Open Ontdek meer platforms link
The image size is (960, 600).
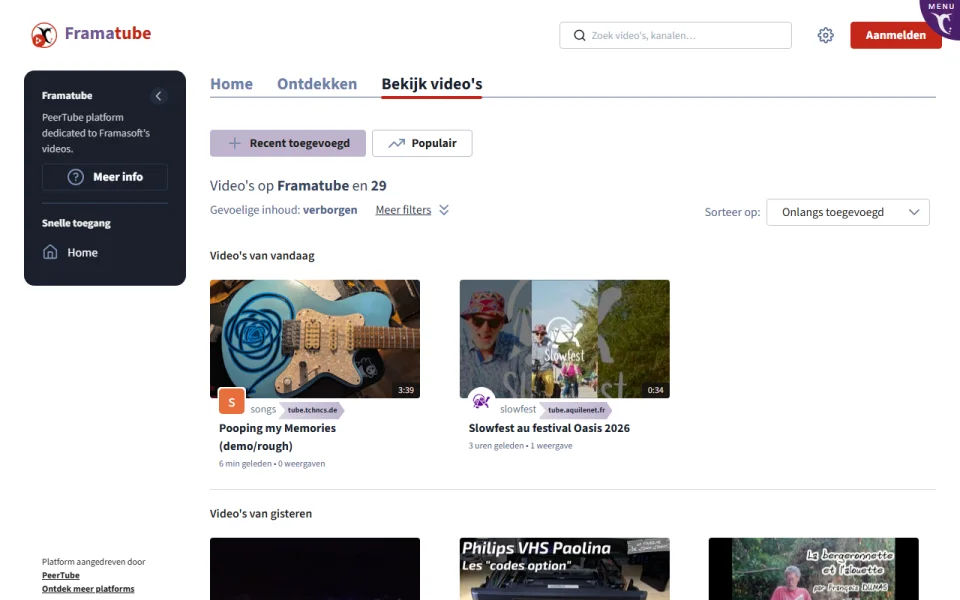[x=88, y=589]
